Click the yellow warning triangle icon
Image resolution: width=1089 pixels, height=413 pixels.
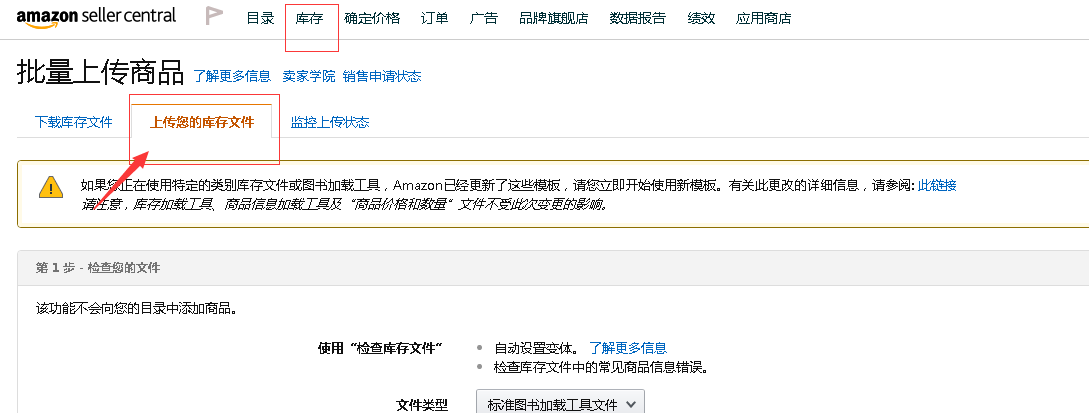point(50,187)
